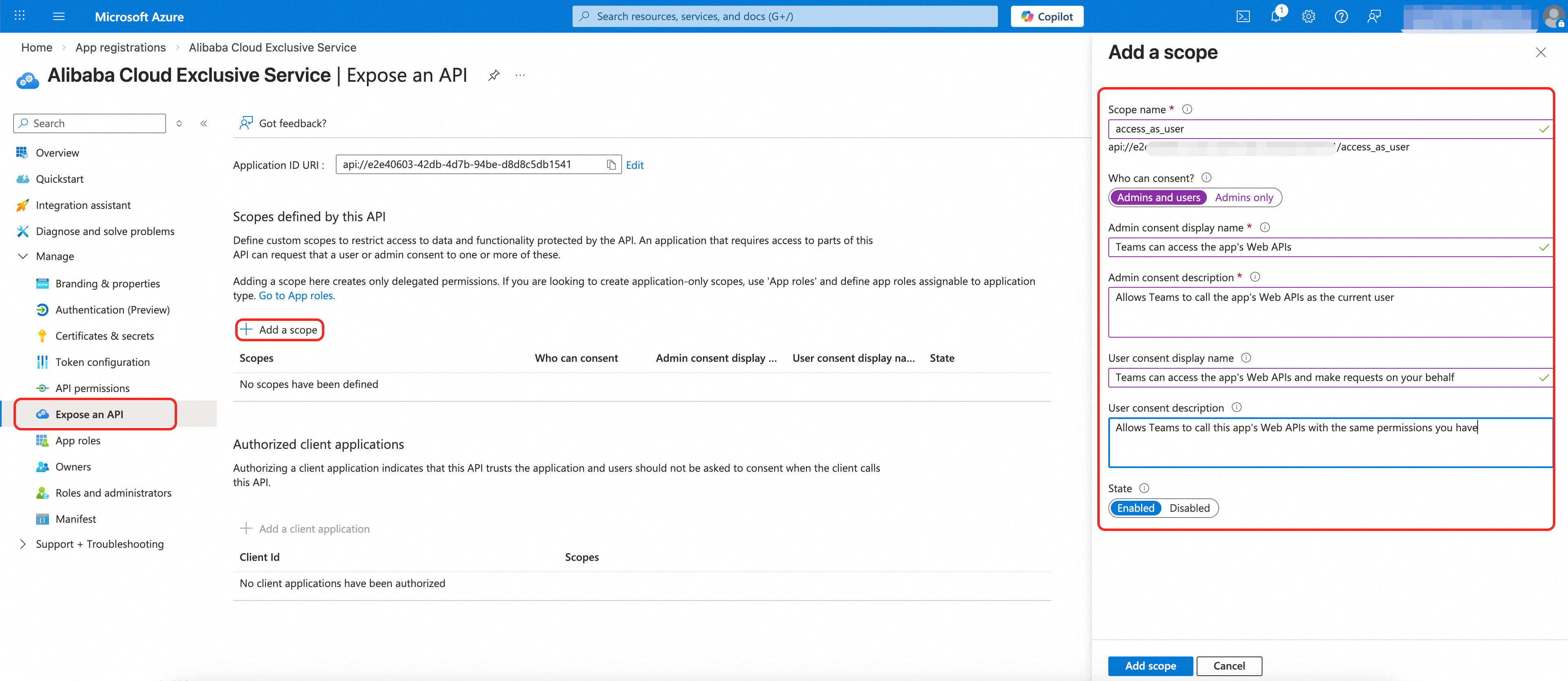The width and height of the screenshot is (1568, 681).
Task: Go to Certificates & secrets
Action: [104, 336]
